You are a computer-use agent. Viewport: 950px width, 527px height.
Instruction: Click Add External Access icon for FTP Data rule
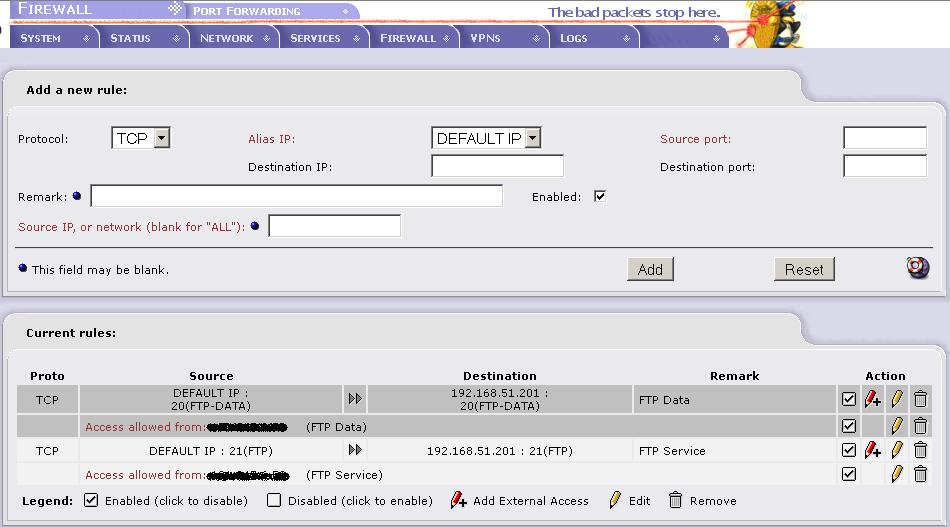tap(873, 399)
